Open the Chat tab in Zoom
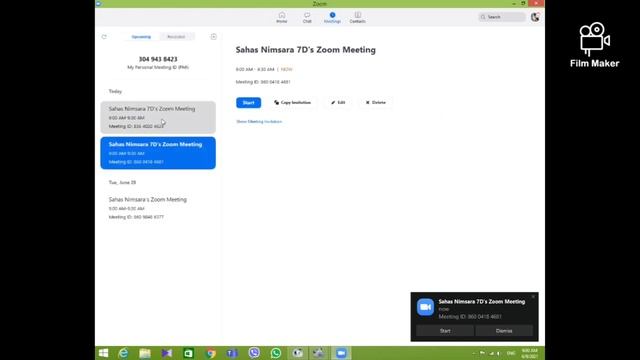The height and width of the screenshot is (360, 640). pos(307,18)
